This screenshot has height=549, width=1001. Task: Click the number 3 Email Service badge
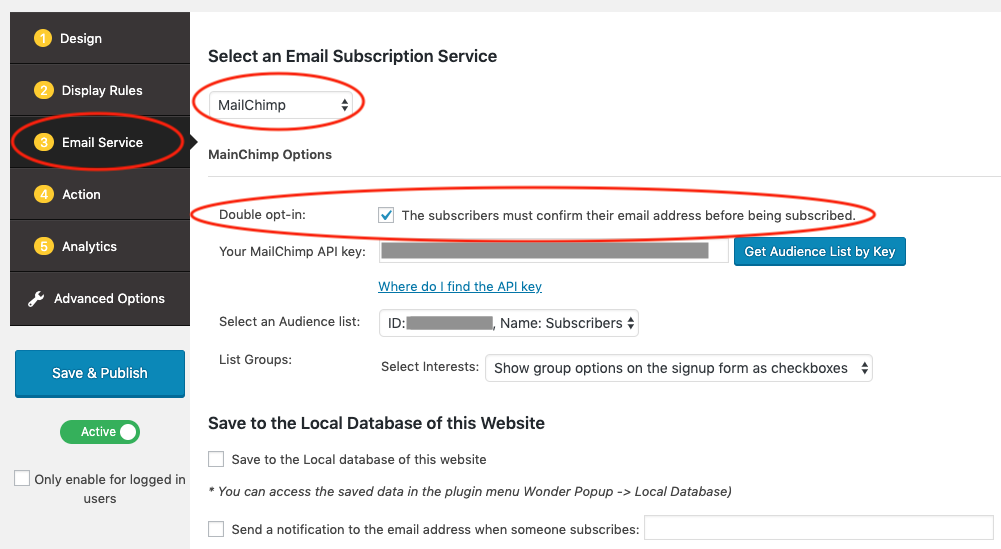click(44, 143)
